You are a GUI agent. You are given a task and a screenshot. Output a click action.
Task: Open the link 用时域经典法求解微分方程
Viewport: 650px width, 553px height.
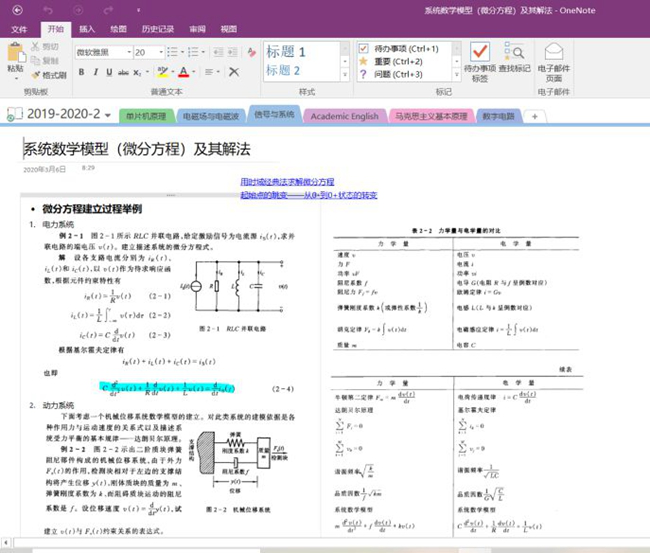point(287,182)
